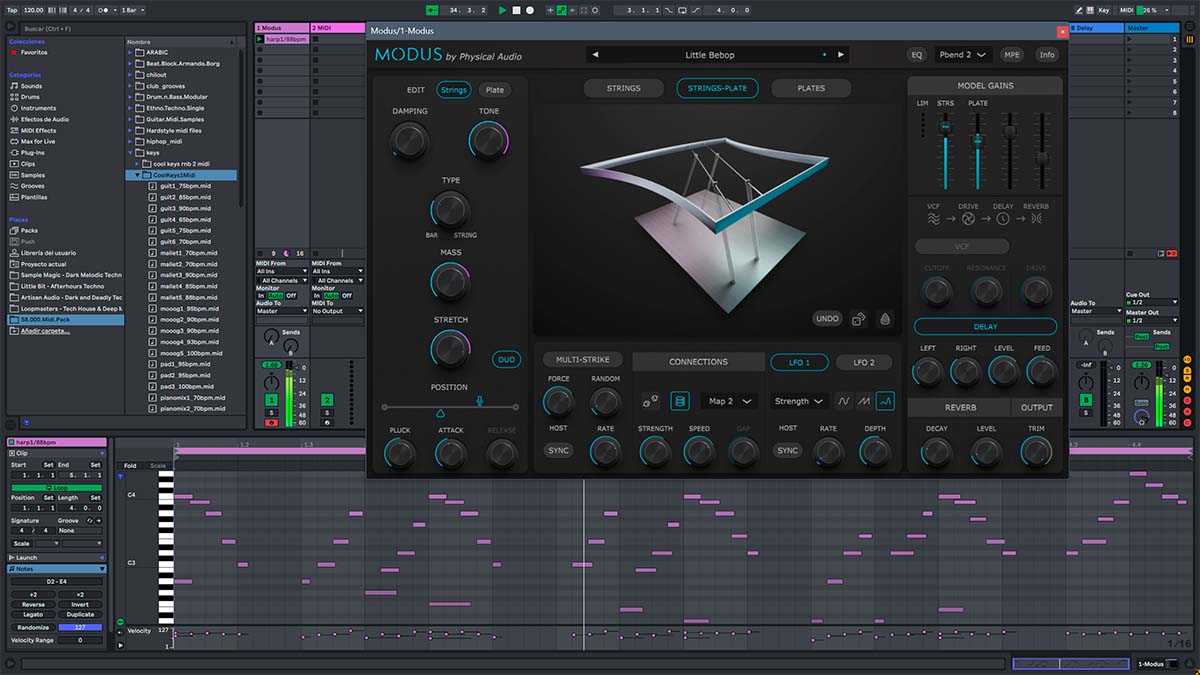Open the Modus Info button
The width and height of the screenshot is (1200, 675).
pyautogui.click(x=1047, y=55)
